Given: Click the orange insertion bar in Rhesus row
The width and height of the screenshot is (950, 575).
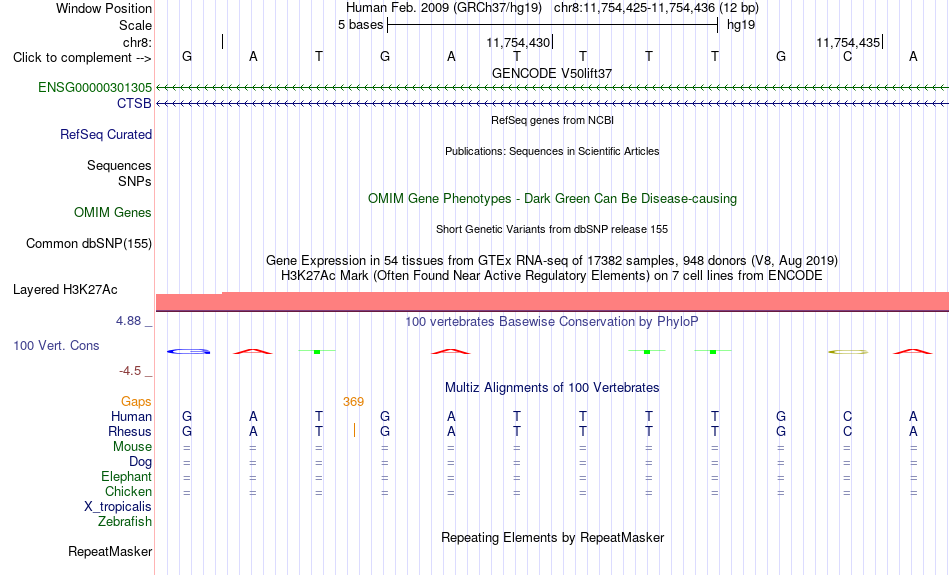Looking at the screenshot, I should (354, 430).
